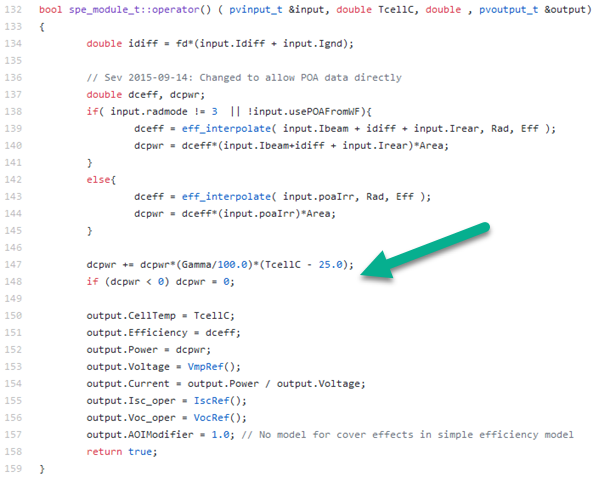
Task: Select line number 132
Action: click(13, 10)
